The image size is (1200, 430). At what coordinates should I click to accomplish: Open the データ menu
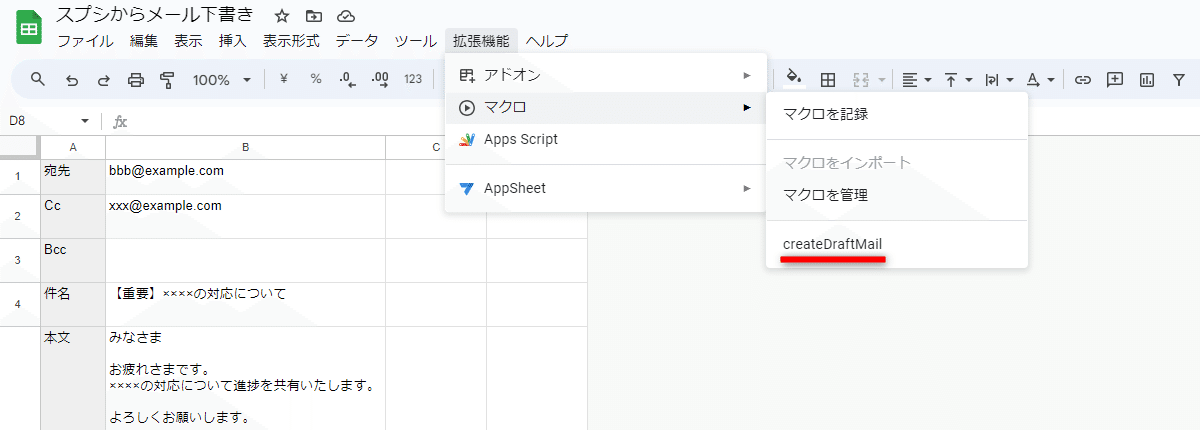pyautogui.click(x=357, y=41)
